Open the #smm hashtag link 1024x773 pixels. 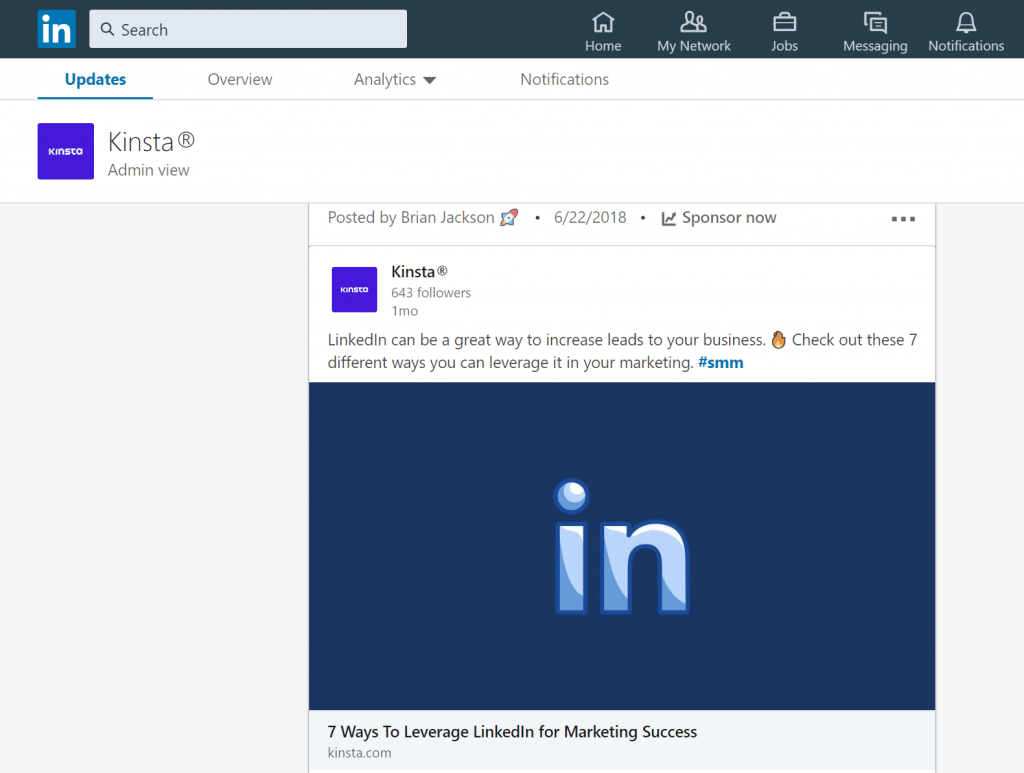coord(721,362)
